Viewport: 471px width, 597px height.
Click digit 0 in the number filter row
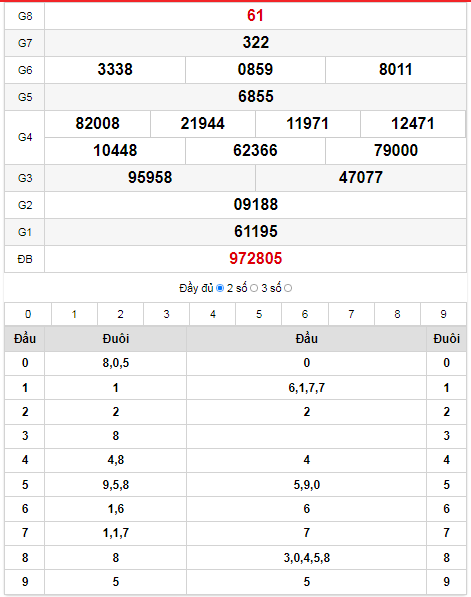tap(28, 314)
